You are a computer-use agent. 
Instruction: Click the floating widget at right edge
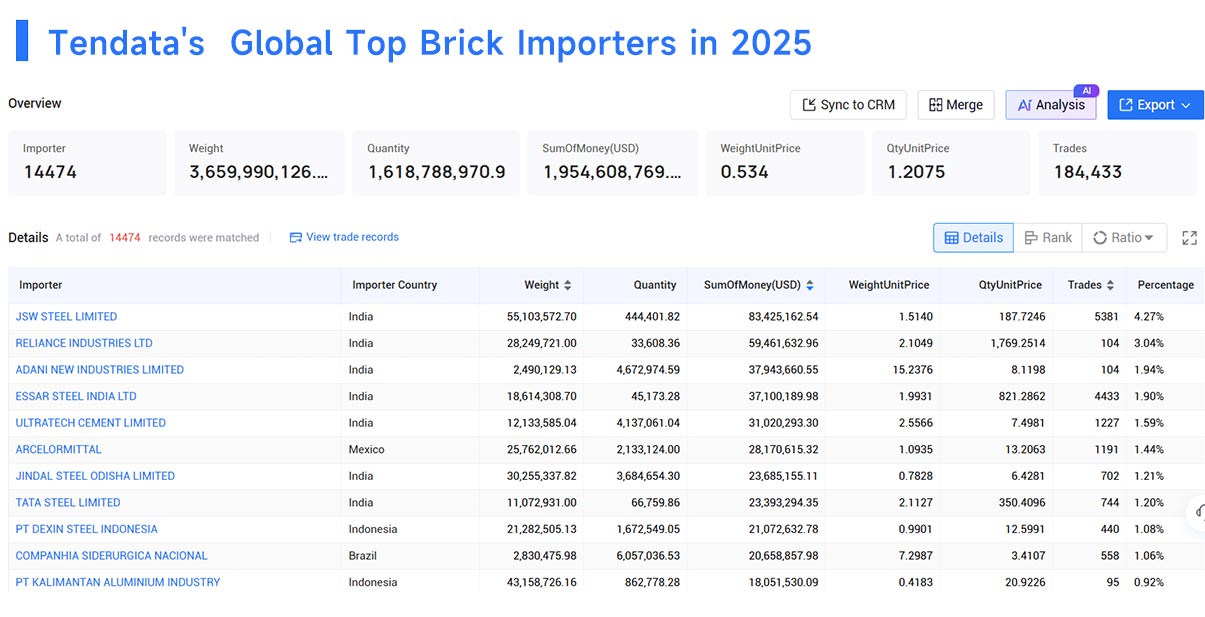click(1196, 511)
